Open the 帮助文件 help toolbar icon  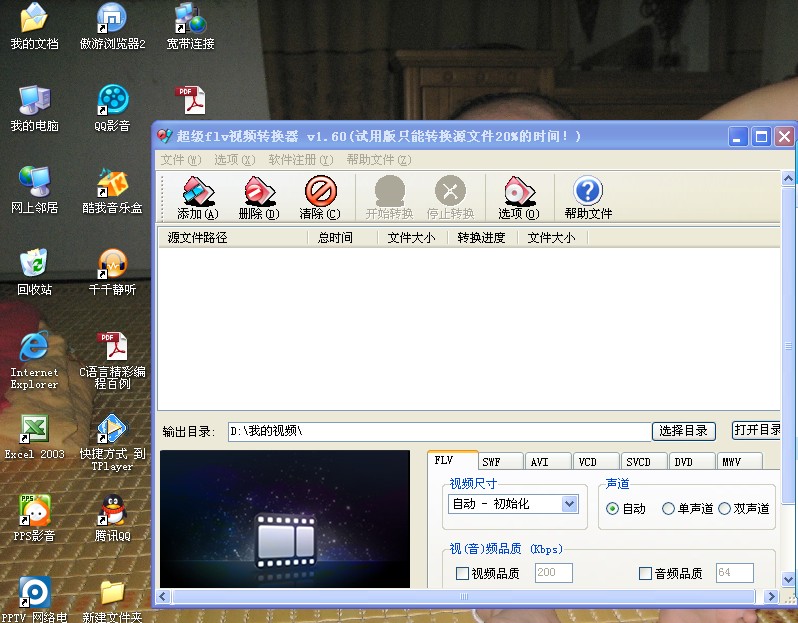coord(588,197)
